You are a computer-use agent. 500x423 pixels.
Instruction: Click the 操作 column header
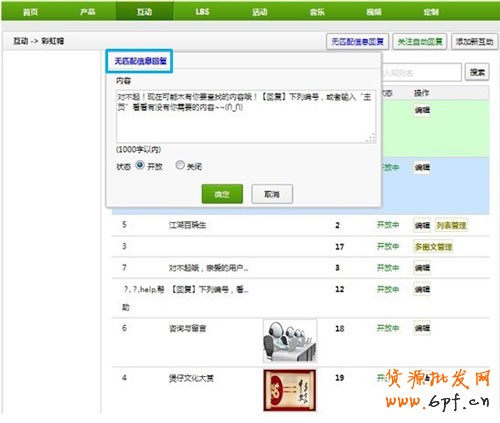(x=421, y=93)
